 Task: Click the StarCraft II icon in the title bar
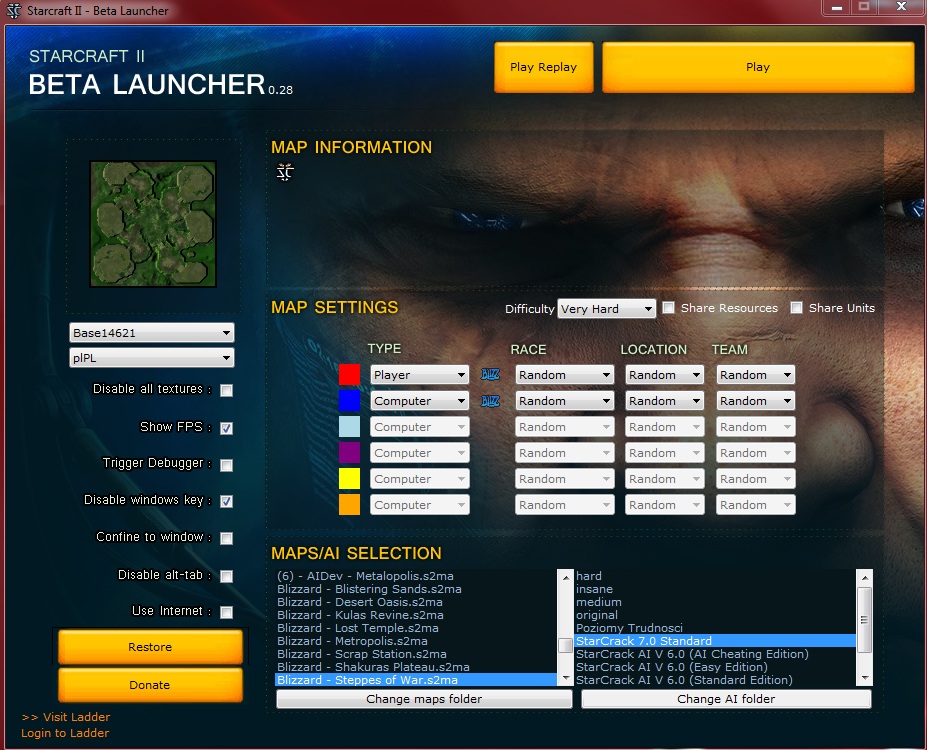tap(14, 11)
